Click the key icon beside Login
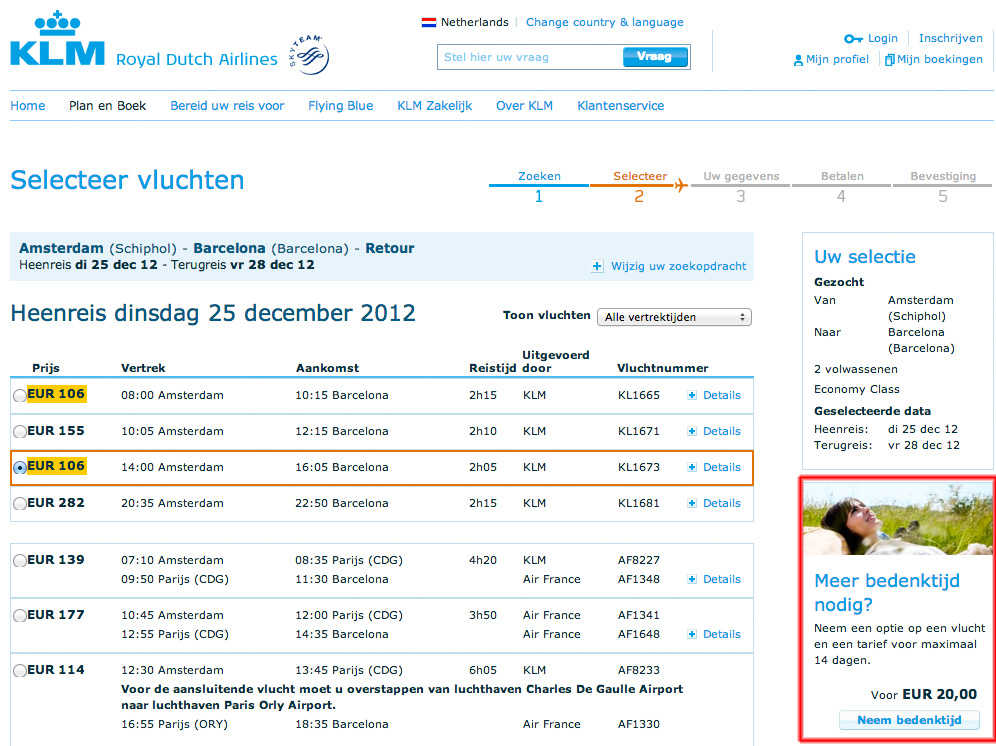Viewport: 996px width, 746px height. tap(853, 39)
